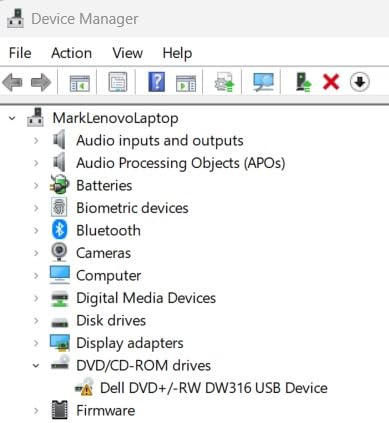Click the Forward arrow toolbar icon
Viewport: 389px width, 423px height.
pos(41,82)
